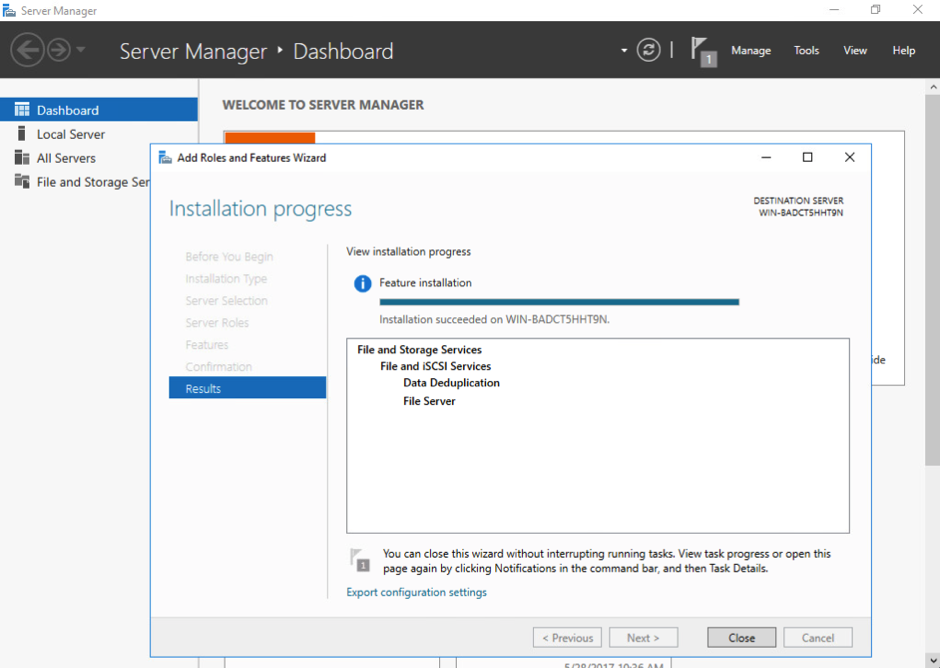This screenshot has height=668, width=940.
Task: Select Installation Type step in wizard sidebar
Action: point(226,278)
